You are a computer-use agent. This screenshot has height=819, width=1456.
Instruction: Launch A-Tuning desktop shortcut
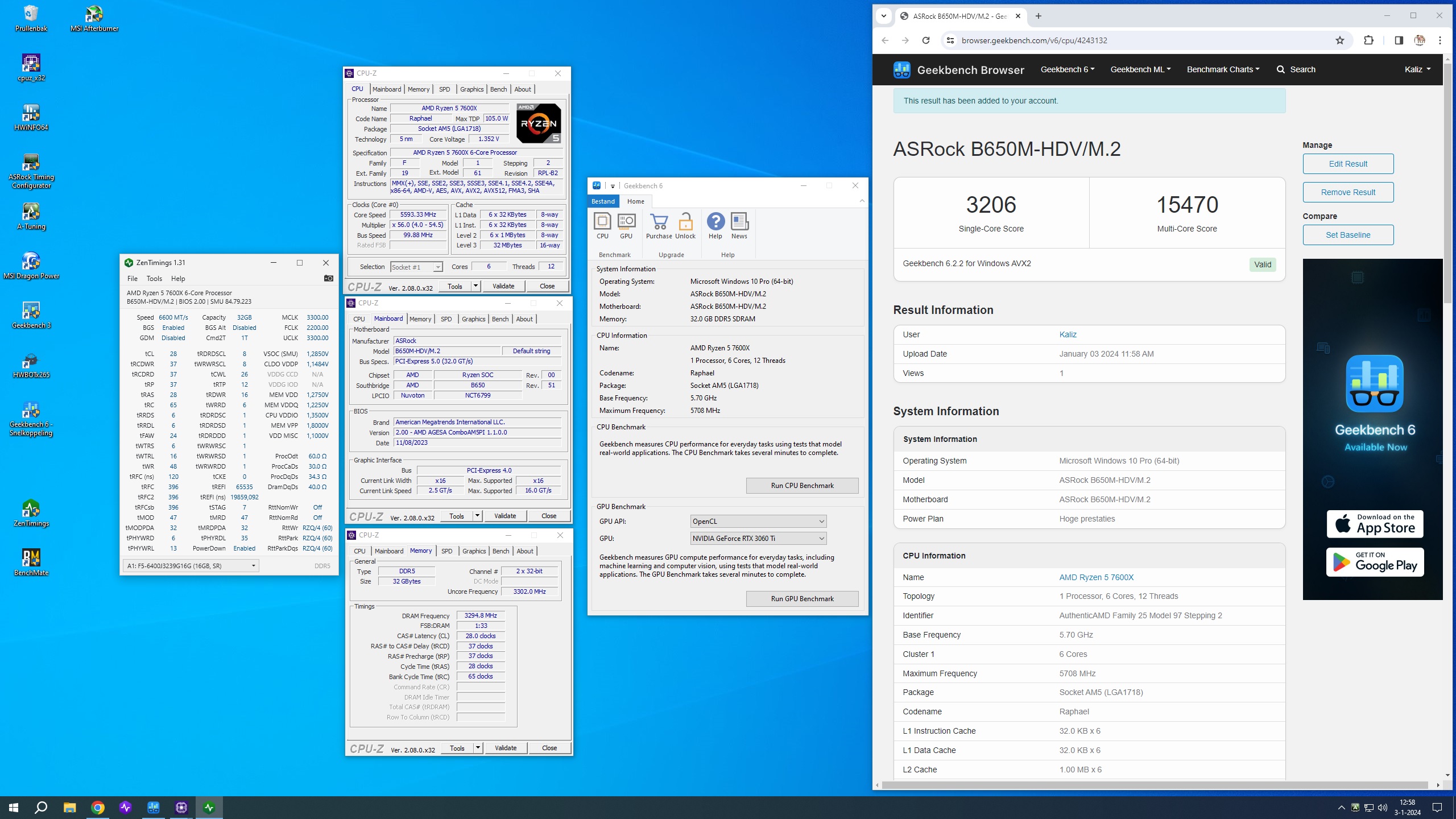click(x=31, y=216)
